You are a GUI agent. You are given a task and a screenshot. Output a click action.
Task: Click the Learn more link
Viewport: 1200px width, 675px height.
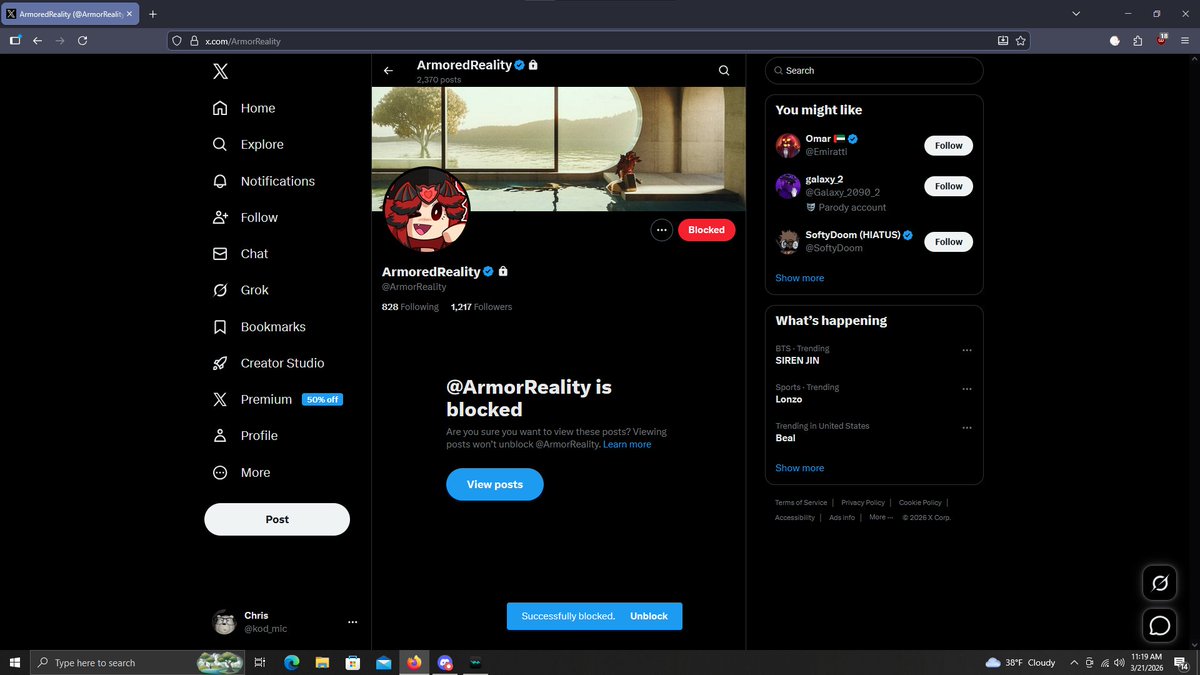tap(627, 444)
